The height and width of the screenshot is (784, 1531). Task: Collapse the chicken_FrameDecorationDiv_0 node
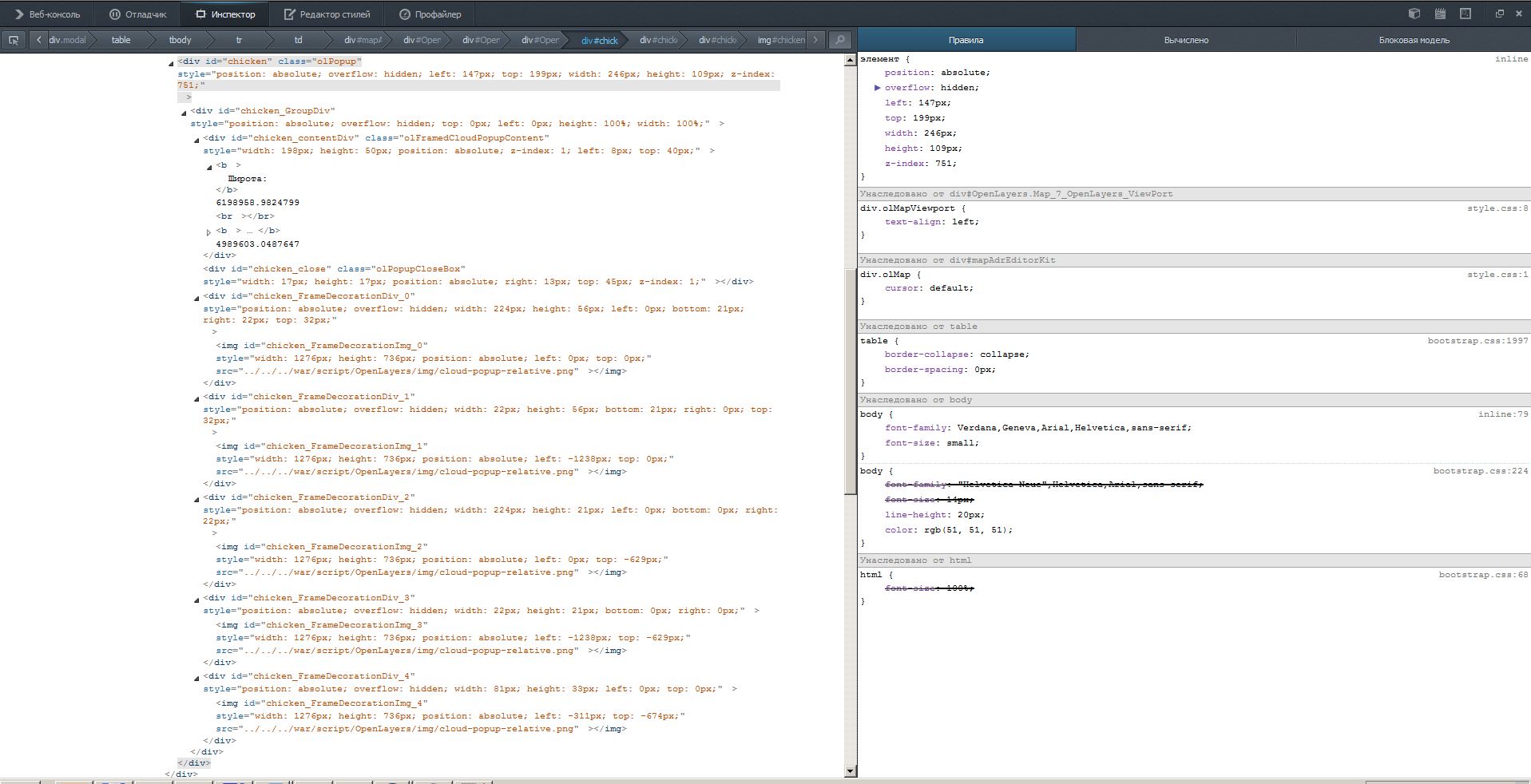(196, 298)
